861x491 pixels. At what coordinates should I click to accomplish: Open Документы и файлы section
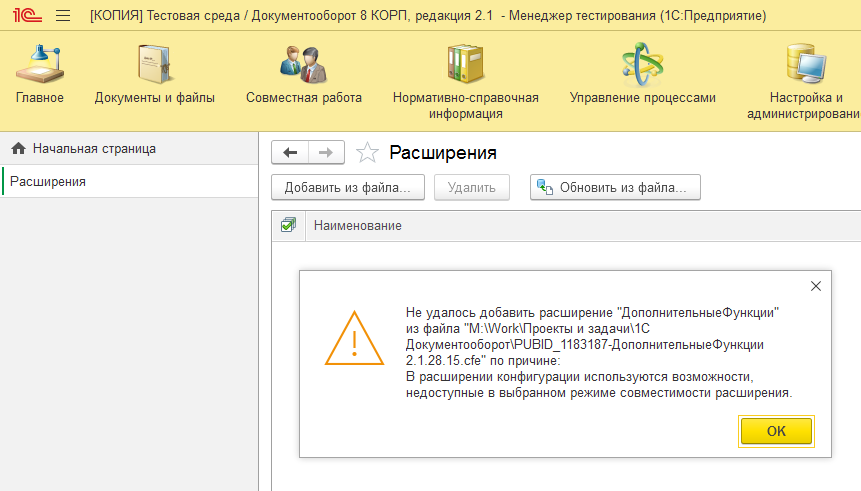click(154, 75)
